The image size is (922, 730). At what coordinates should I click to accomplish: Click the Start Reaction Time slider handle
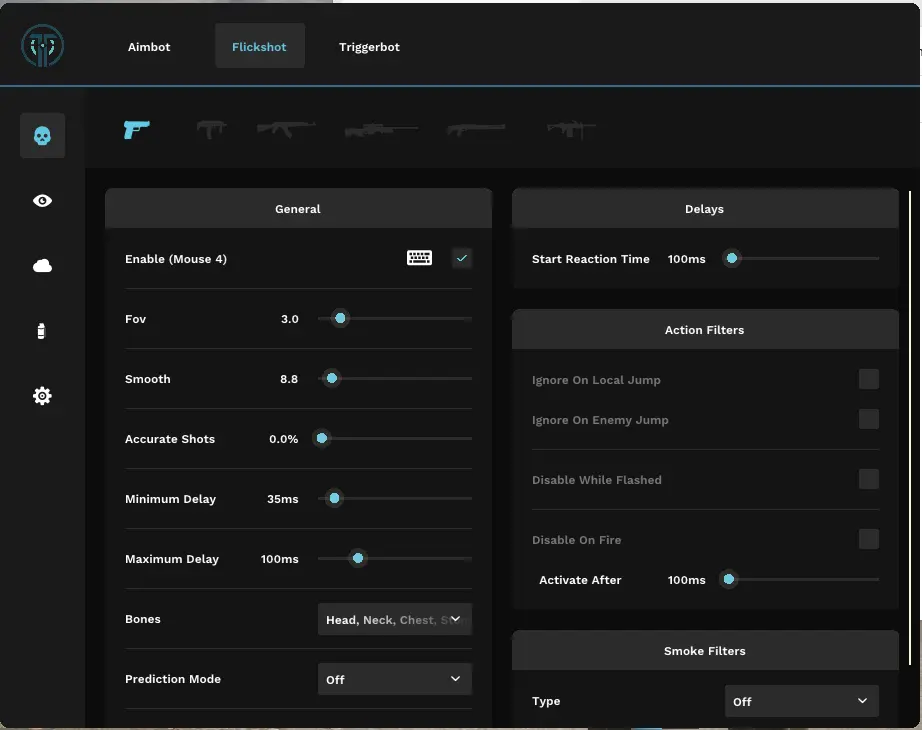731,258
